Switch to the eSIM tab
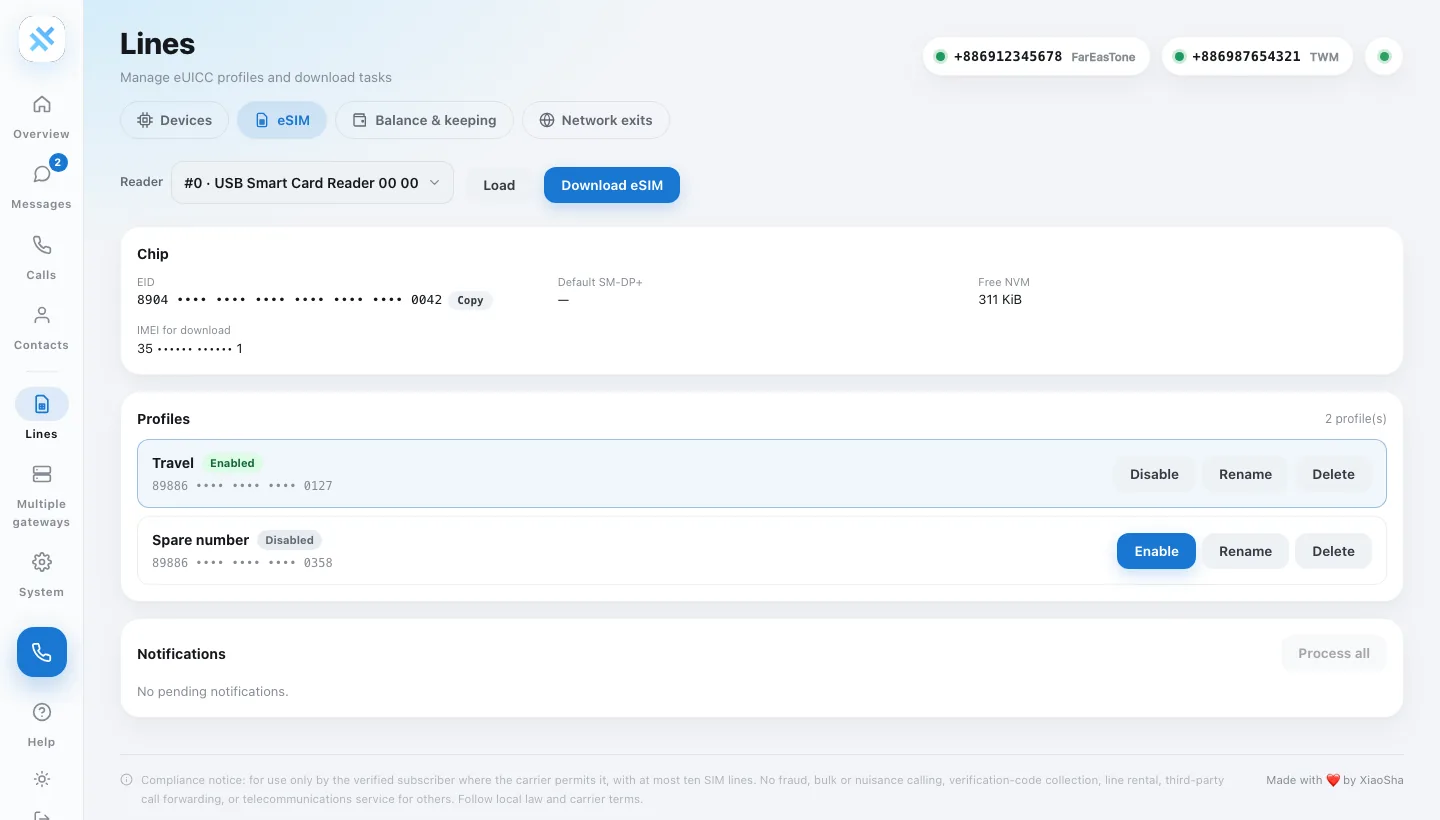This screenshot has height=820, width=1440. pyautogui.click(x=282, y=120)
